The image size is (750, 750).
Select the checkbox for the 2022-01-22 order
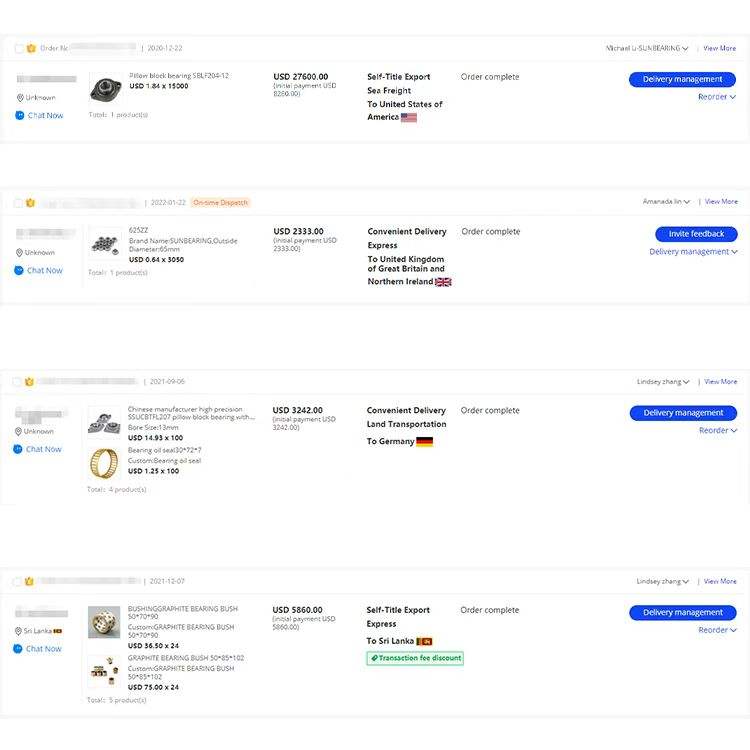[x=18, y=203]
